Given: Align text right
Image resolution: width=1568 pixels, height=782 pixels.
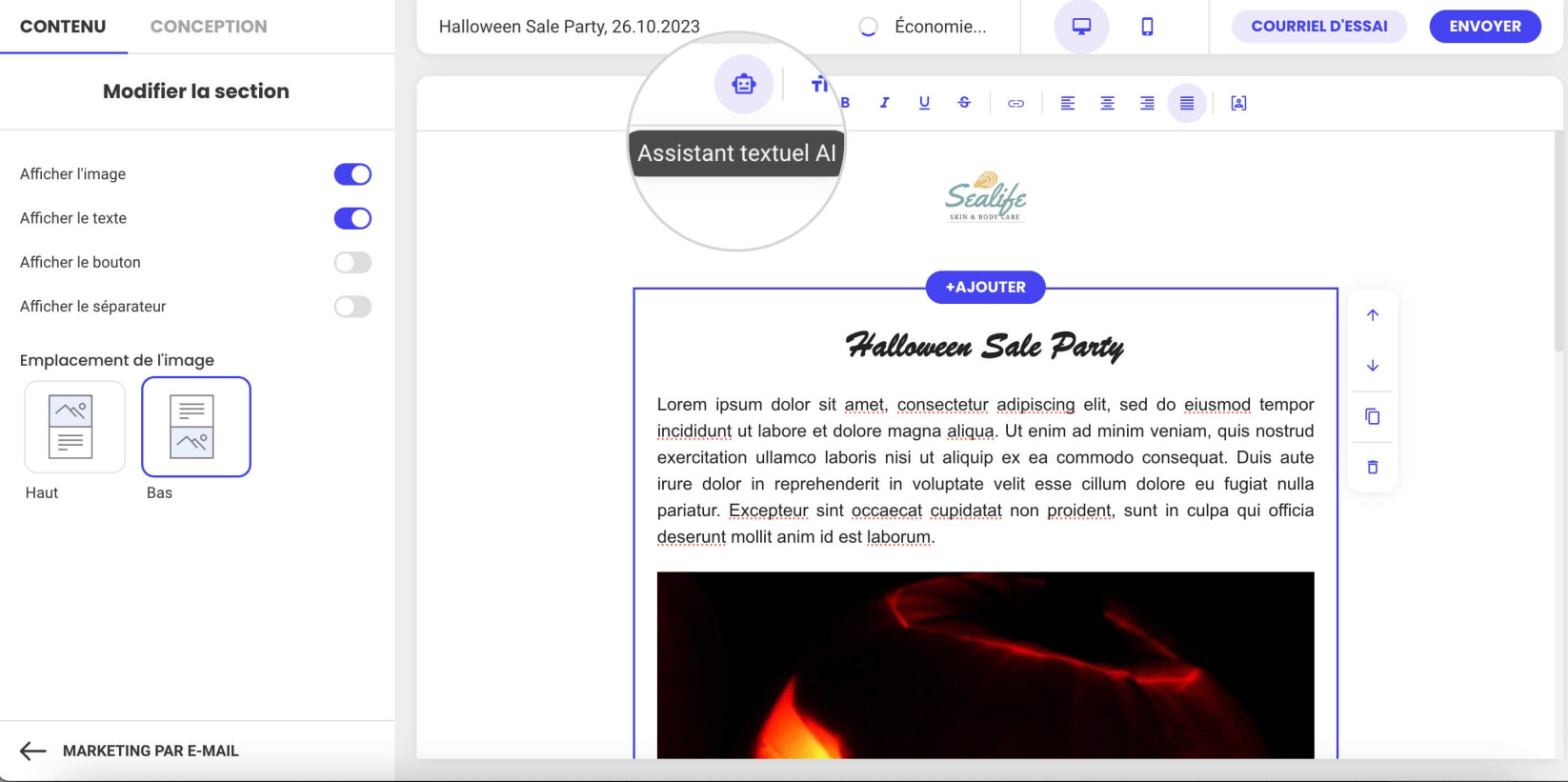Looking at the screenshot, I should pos(1147,103).
